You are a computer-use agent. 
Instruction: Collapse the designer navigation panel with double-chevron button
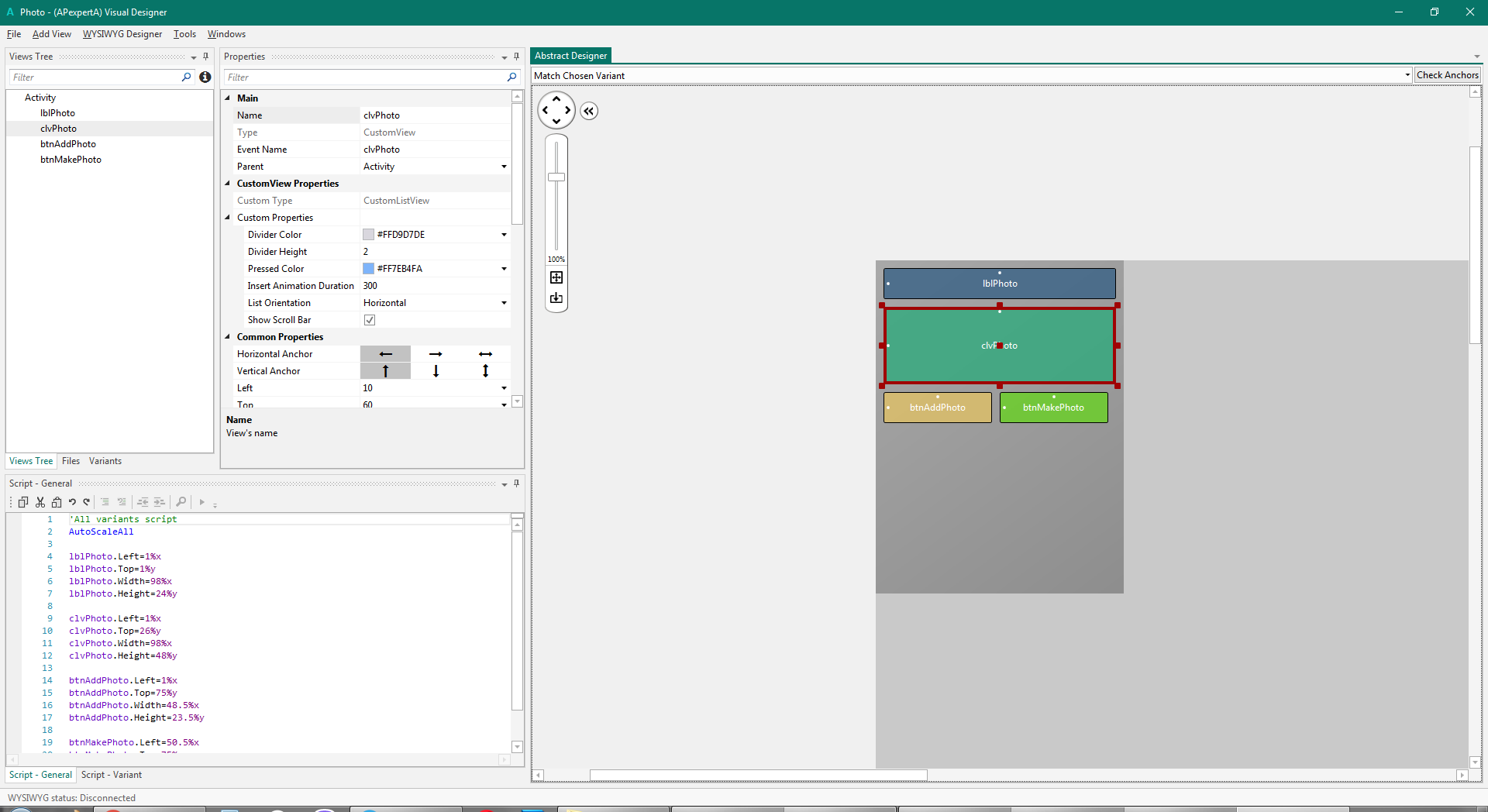tap(589, 111)
